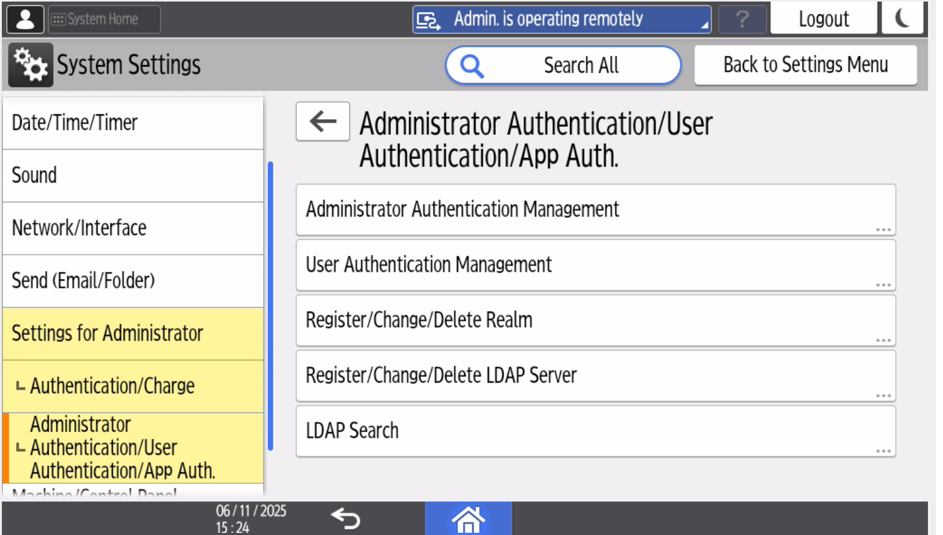This screenshot has width=943, height=535.
Task: Click the return arrow icon in bottom bar
Action: tap(345, 518)
